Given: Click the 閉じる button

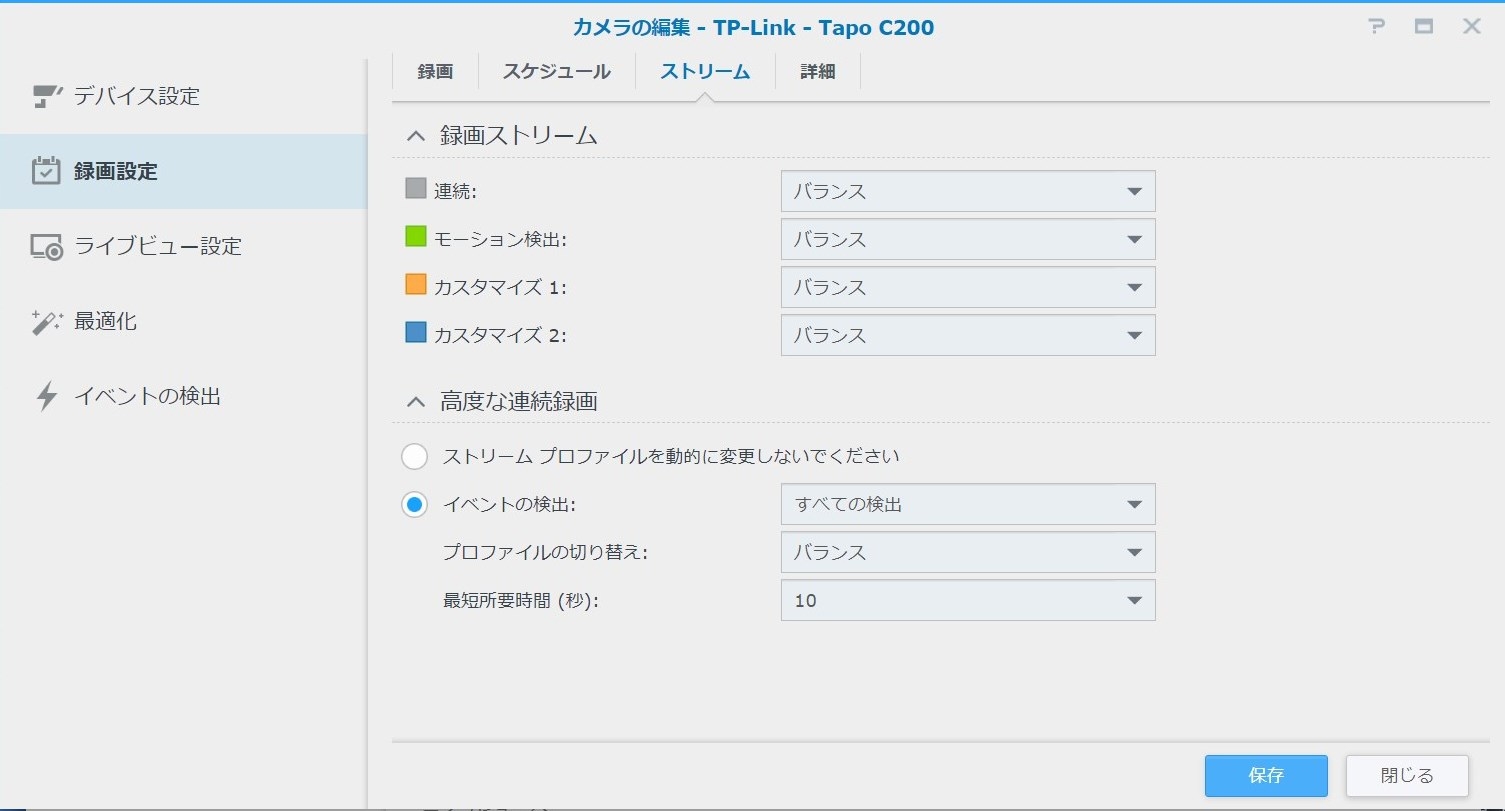Looking at the screenshot, I should pos(1406,776).
